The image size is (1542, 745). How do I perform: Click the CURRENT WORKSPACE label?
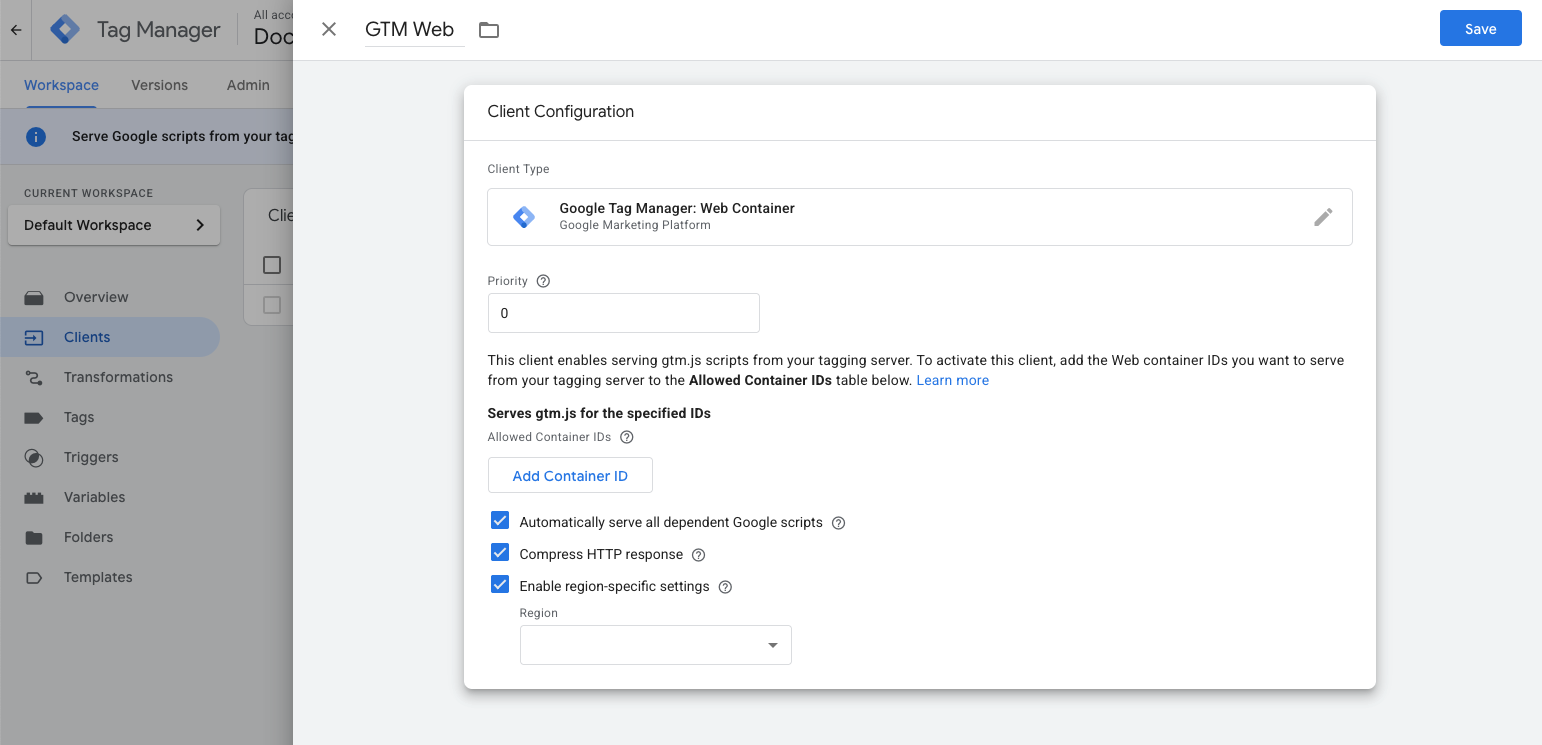click(89, 193)
